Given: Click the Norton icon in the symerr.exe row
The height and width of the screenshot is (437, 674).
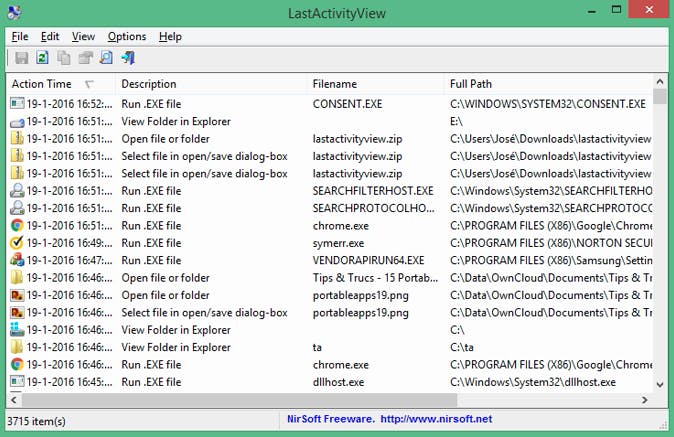Looking at the screenshot, I should (x=17, y=243).
